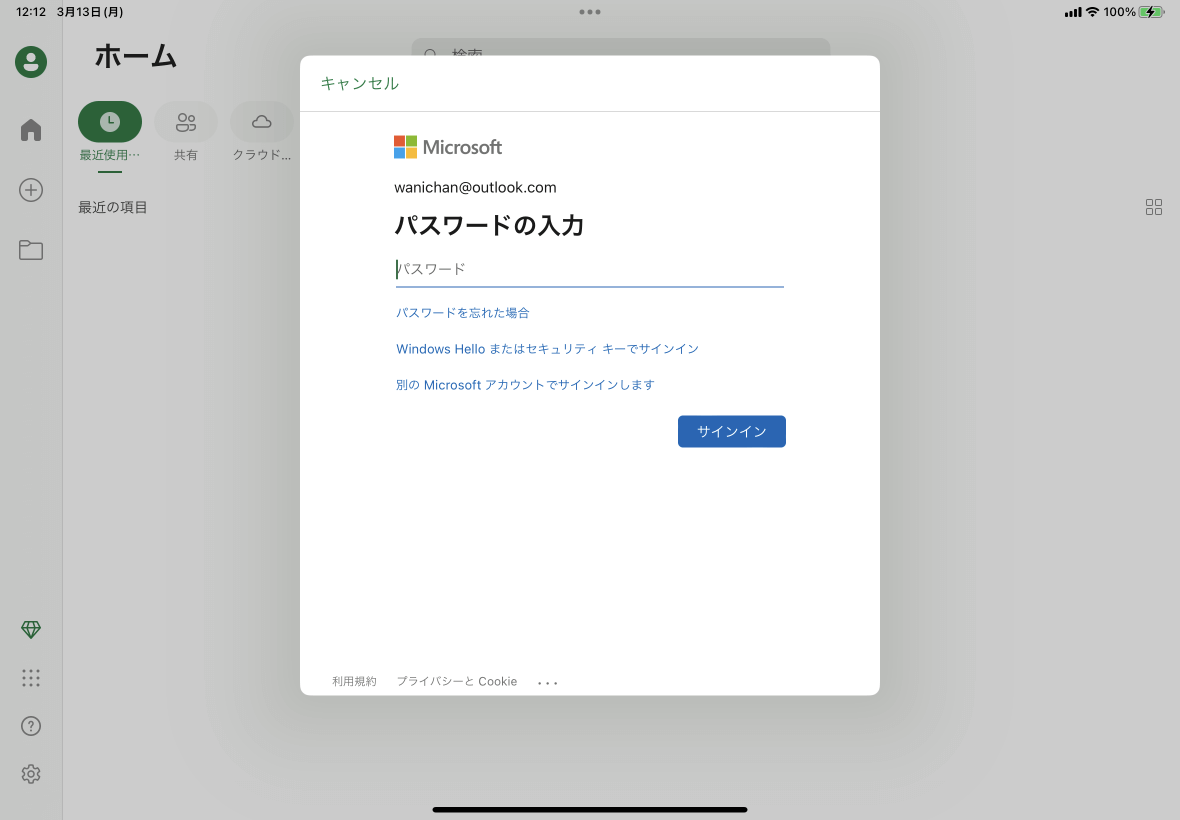Create a new workbook with the plus icon
The height and width of the screenshot is (820, 1180).
[x=30, y=190]
